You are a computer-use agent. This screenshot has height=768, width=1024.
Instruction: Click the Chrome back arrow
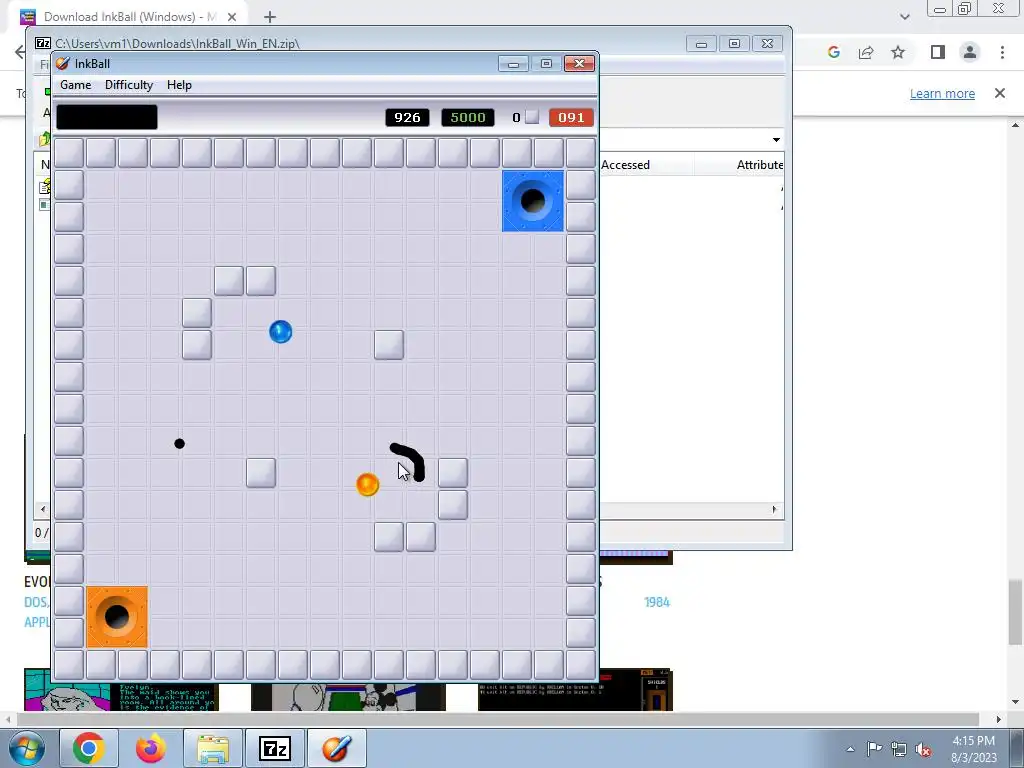pos(20,52)
